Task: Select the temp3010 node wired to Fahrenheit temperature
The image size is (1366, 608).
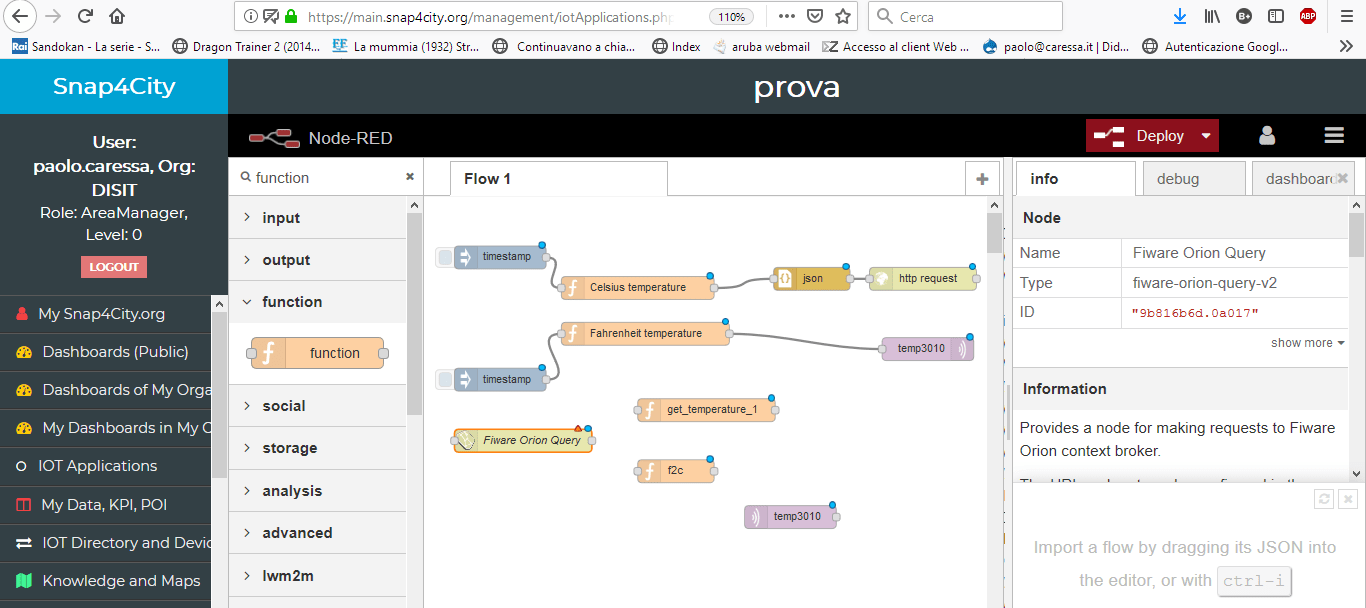Action: [x=928, y=348]
